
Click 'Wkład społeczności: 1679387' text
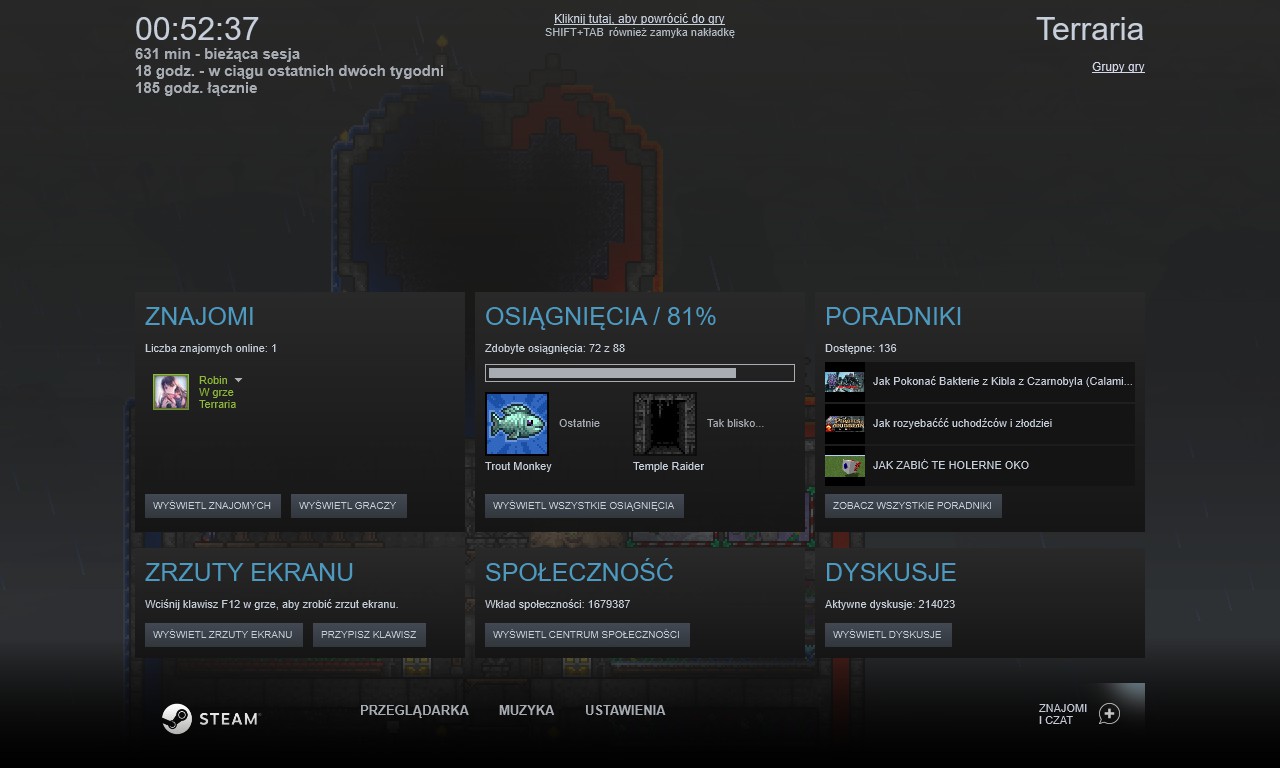pyautogui.click(x=558, y=604)
